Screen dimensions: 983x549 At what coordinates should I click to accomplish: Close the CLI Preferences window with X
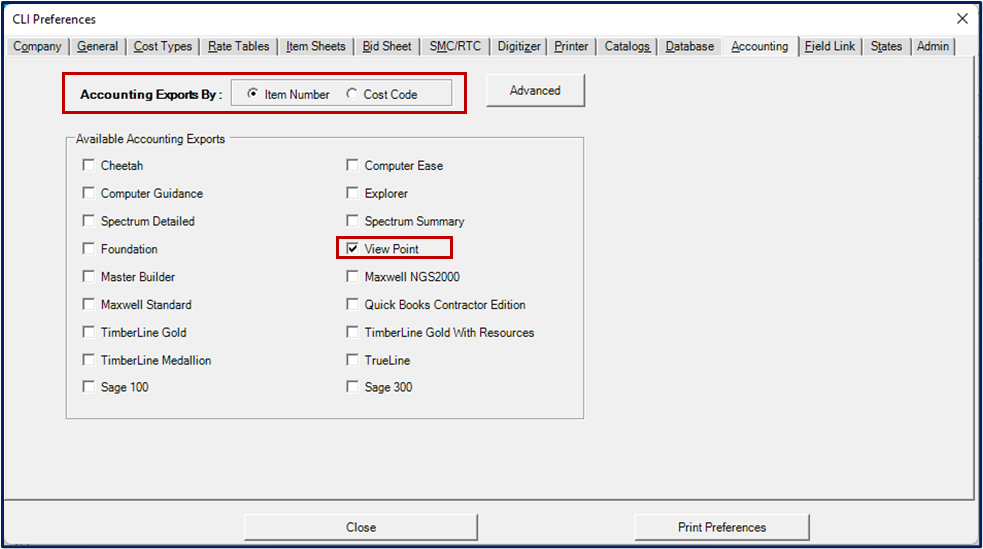point(962,19)
